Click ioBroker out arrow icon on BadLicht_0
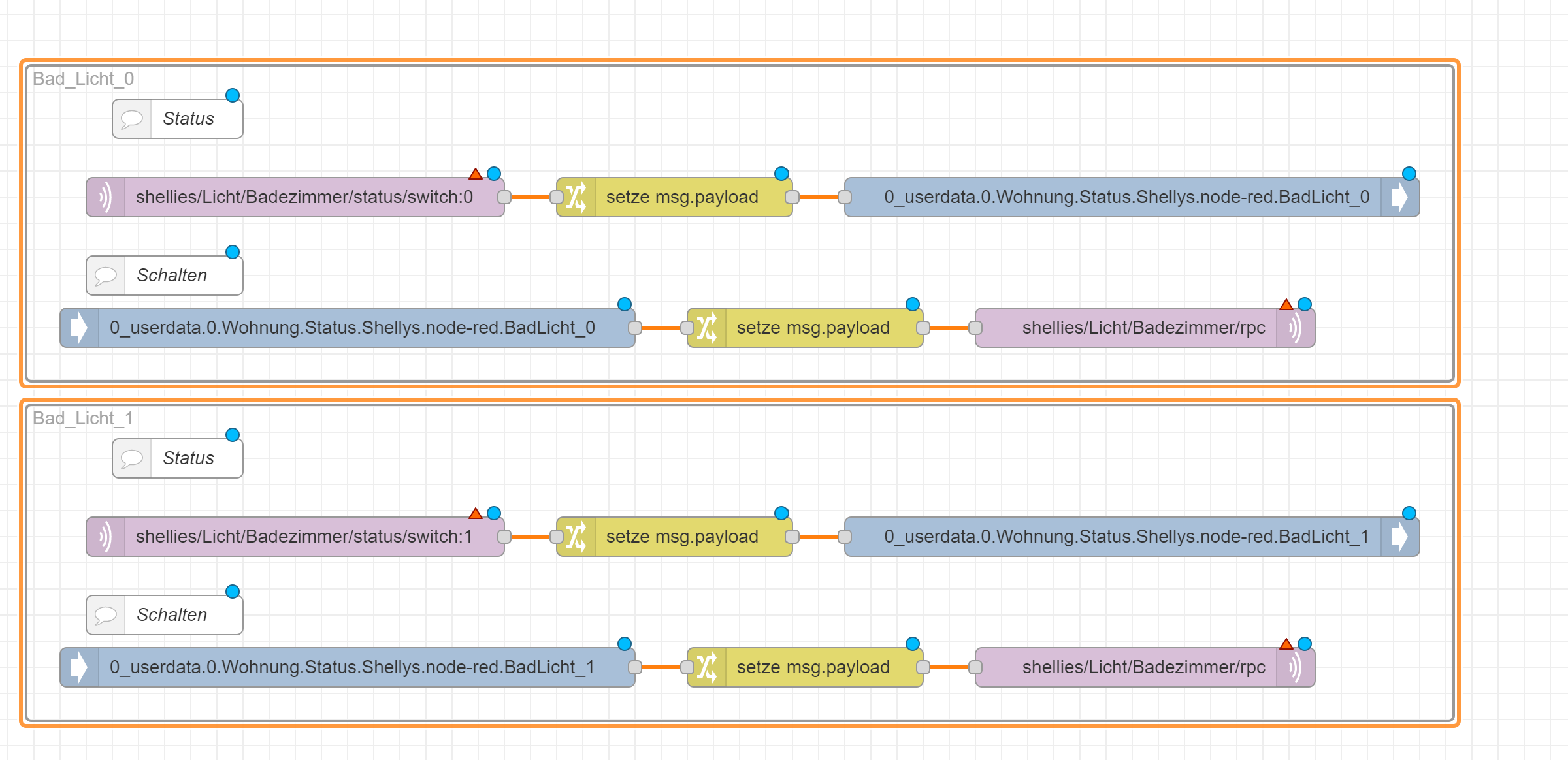Screen dimensions: 1568x760 click(1399, 197)
